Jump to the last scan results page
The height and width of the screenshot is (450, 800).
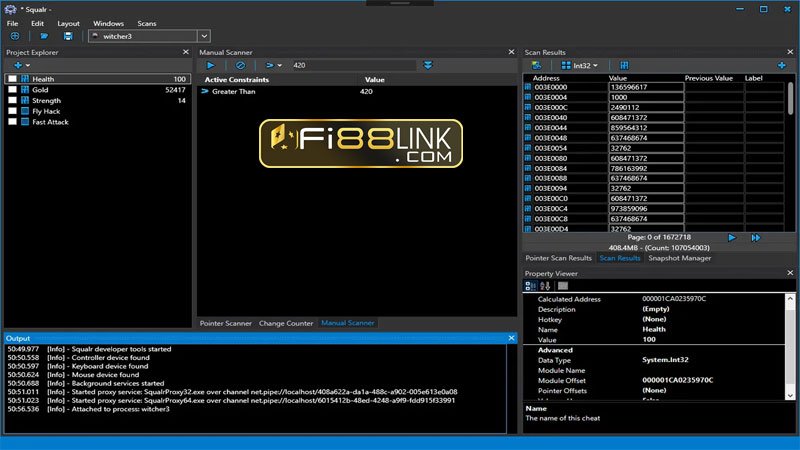pyautogui.click(x=756, y=237)
